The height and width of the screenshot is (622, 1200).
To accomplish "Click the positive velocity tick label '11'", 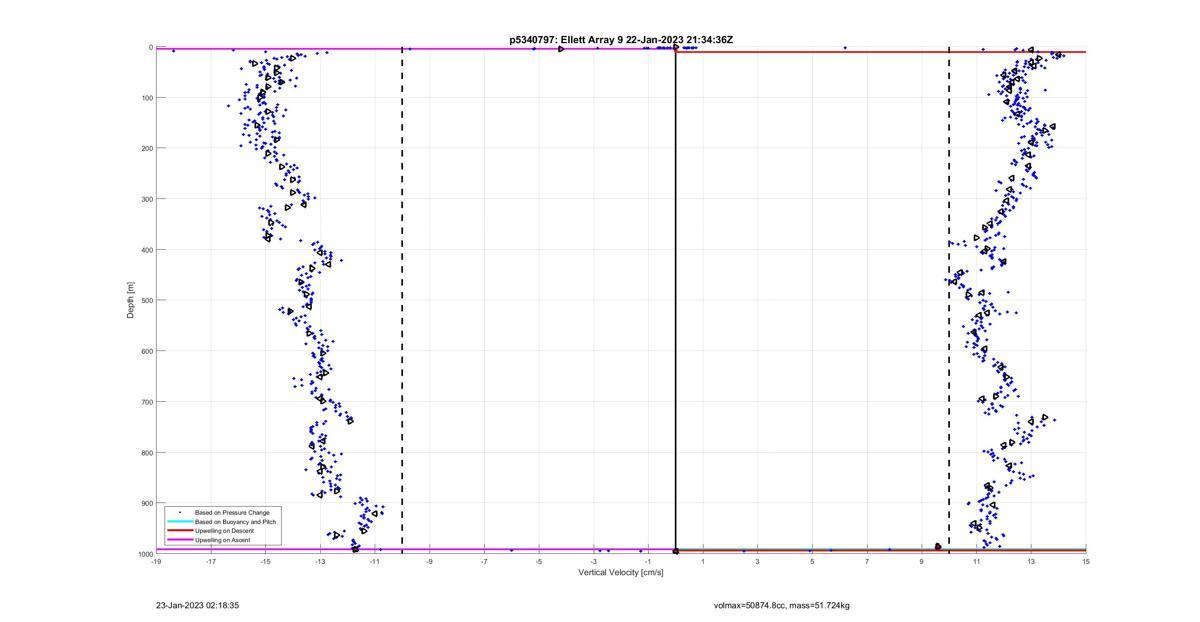I will [x=976, y=561].
